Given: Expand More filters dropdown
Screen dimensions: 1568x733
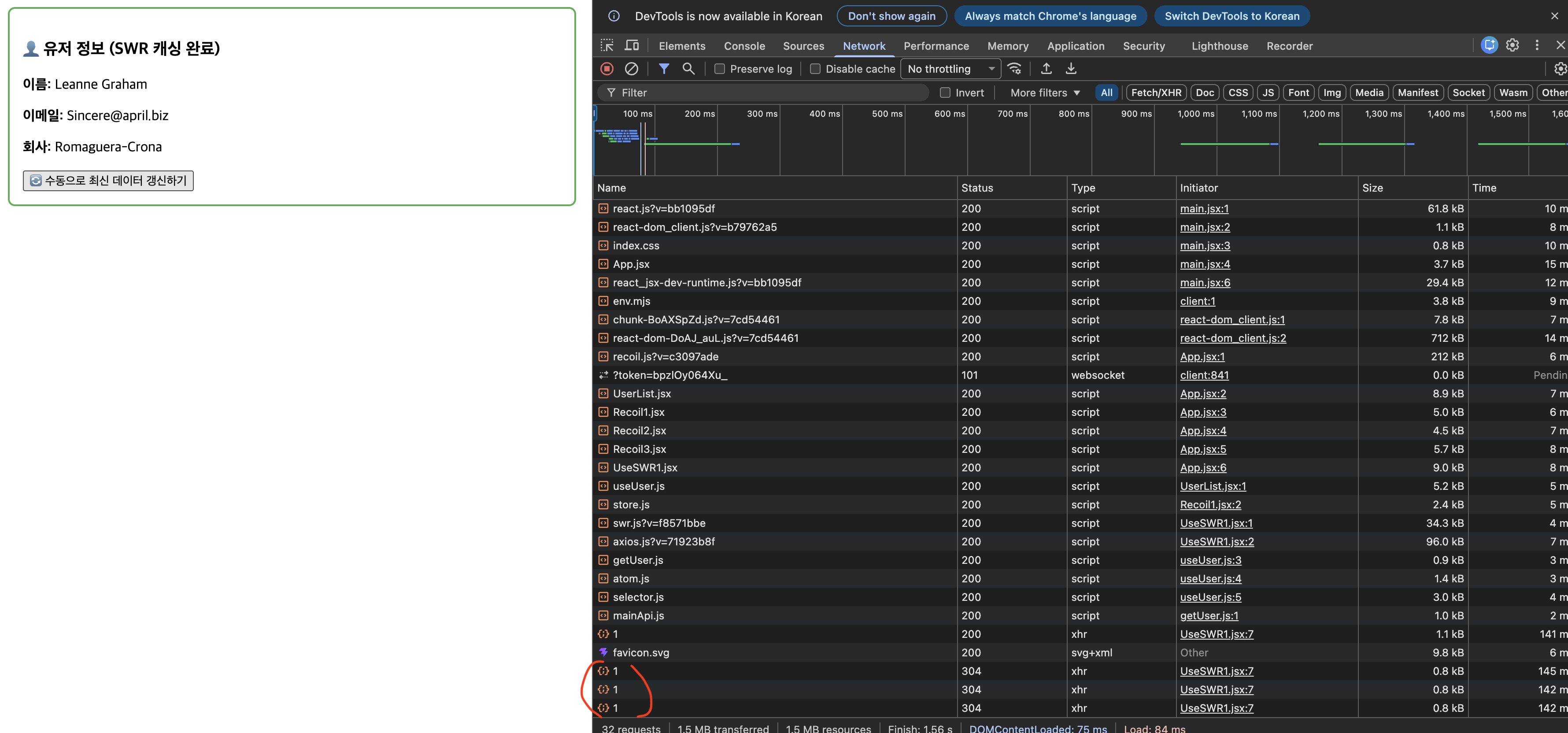Looking at the screenshot, I should (1044, 93).
